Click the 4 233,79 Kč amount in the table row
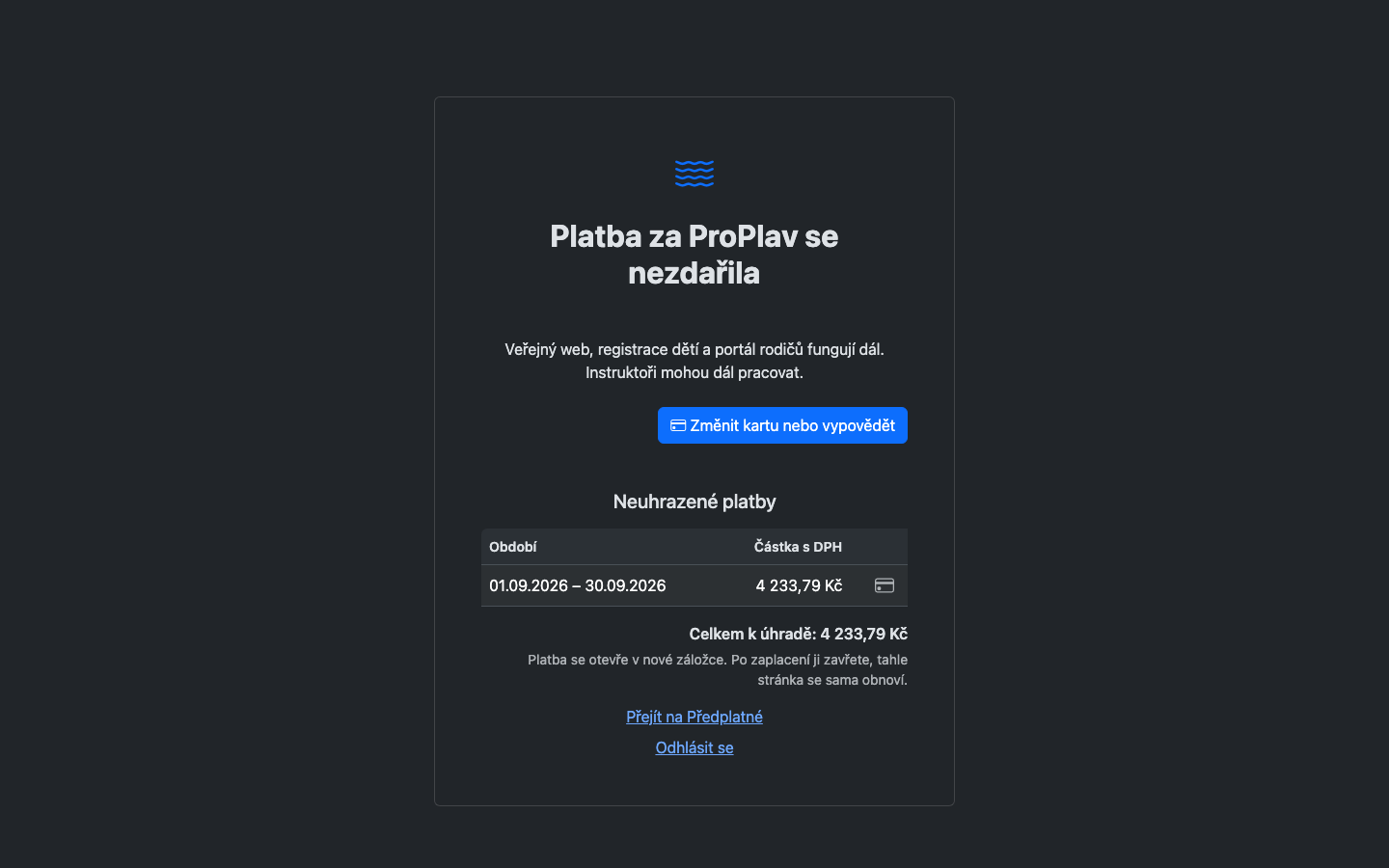This screenshot has width=1389, height=868. [799, 585]
